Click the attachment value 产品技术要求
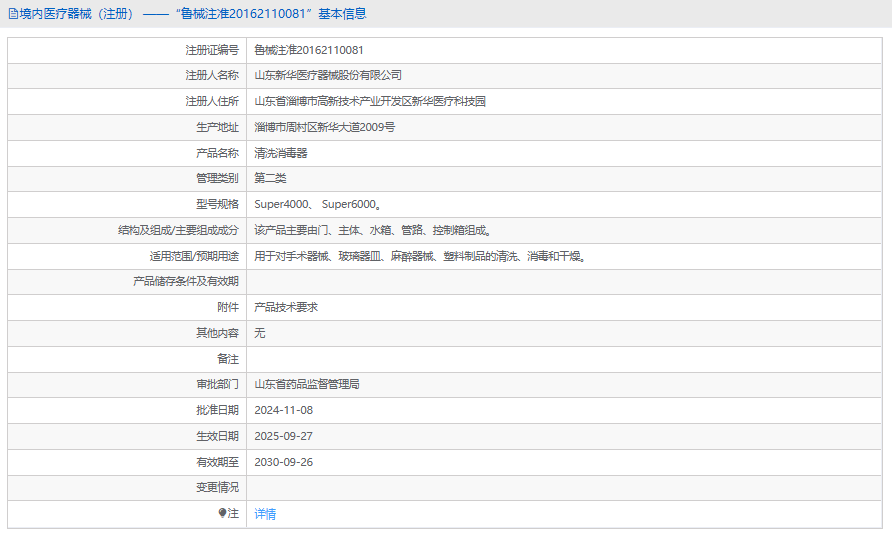The height and width of the screenshot is (533, 892). [286, 307]
